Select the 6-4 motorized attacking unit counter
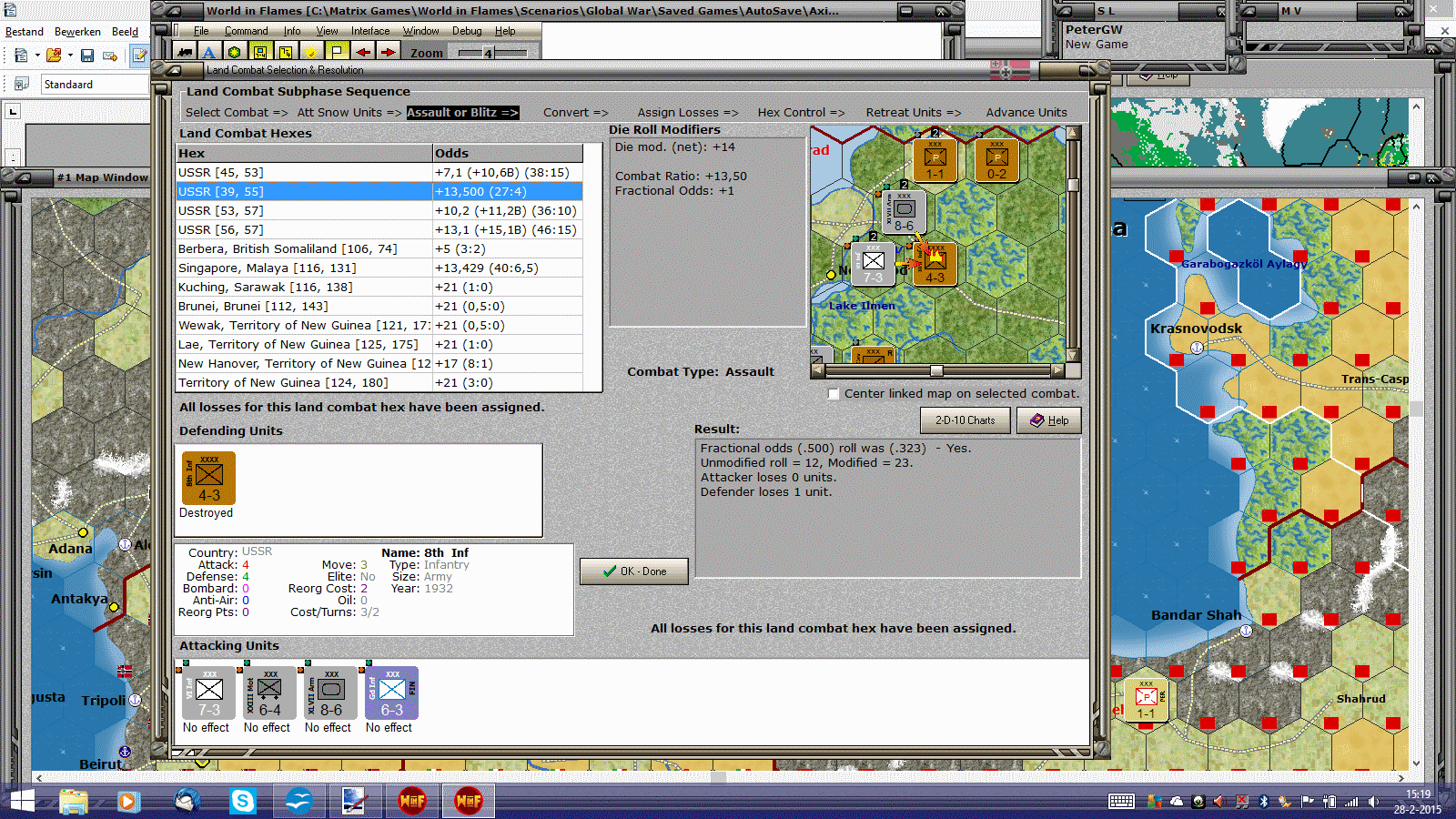The height and width of the screenshot is (819, 1456). 269,693
